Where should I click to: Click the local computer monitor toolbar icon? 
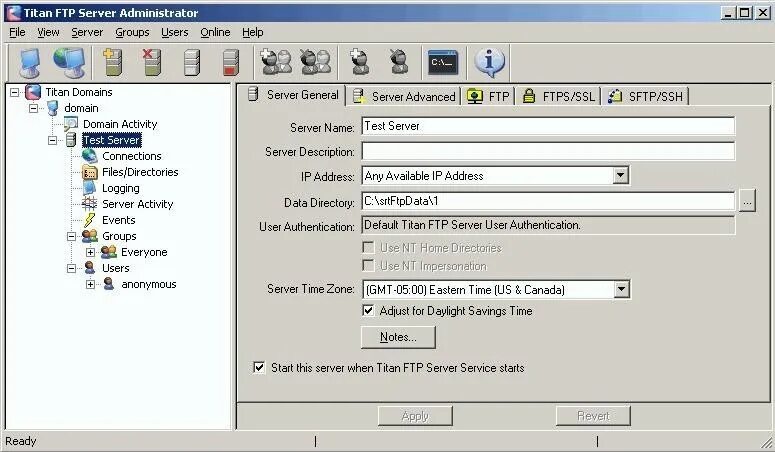pos(30,63)
